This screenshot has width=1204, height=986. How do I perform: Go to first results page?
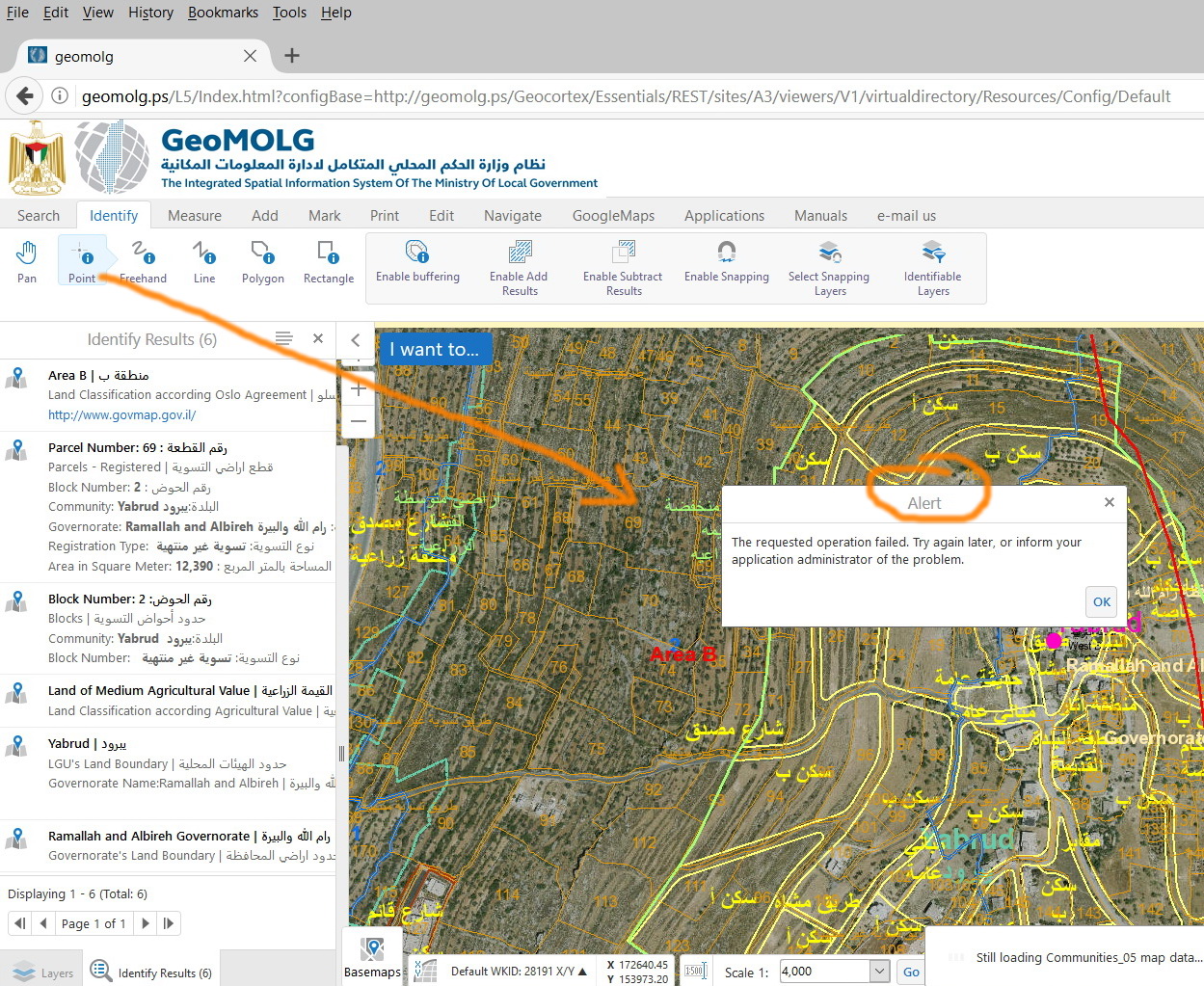point(19,923)
